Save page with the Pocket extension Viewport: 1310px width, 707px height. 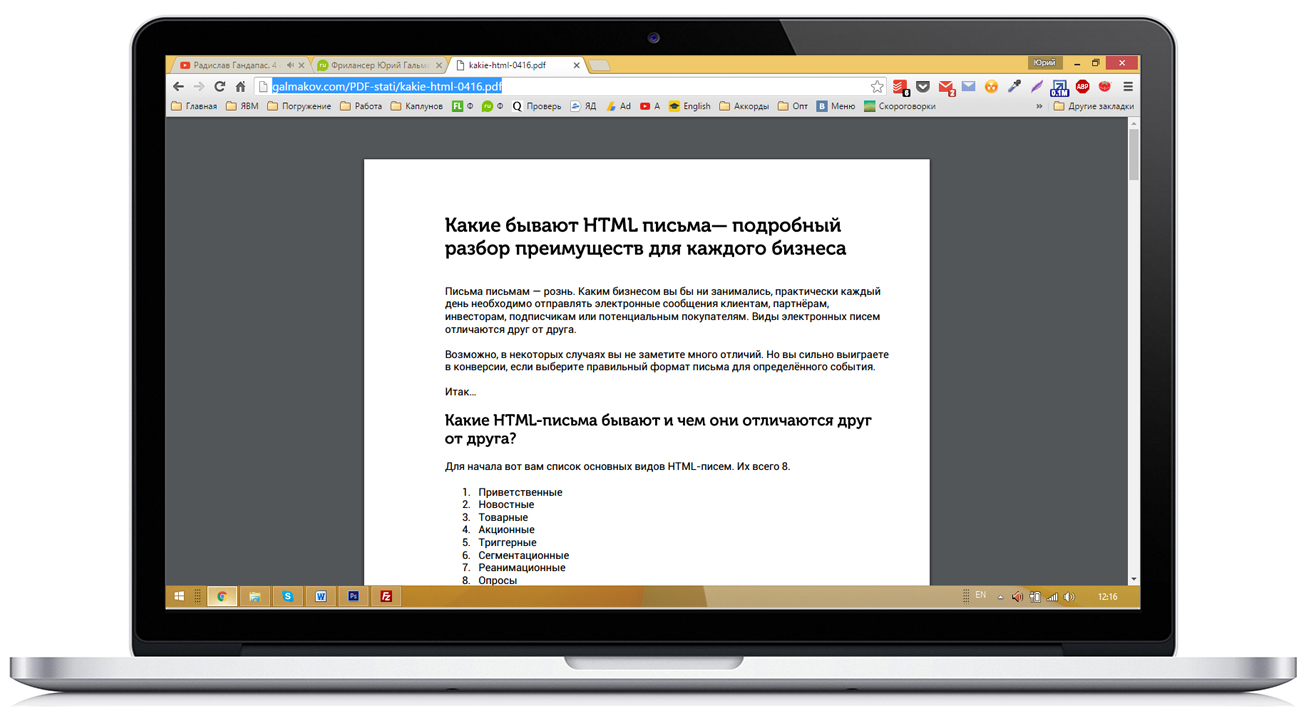coord(923,87)
